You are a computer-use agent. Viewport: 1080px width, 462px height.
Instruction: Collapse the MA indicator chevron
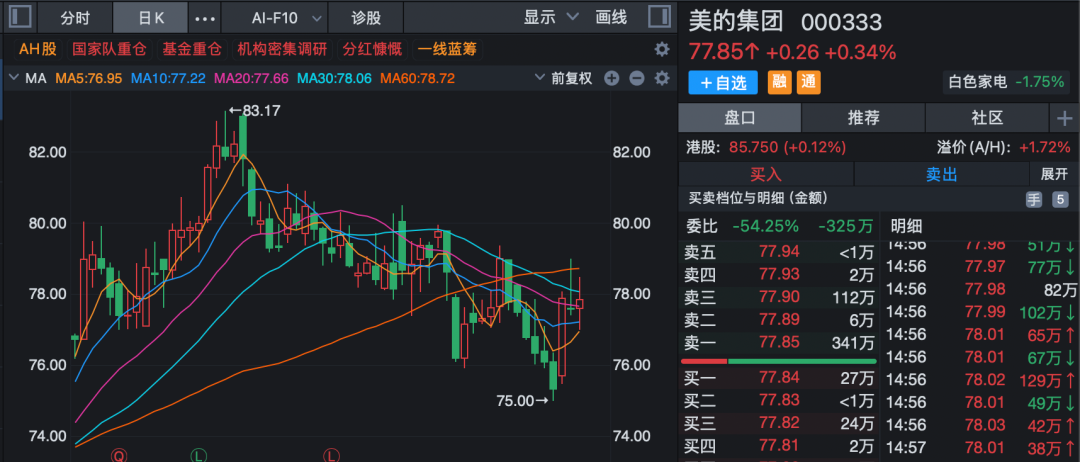[13, 79]
